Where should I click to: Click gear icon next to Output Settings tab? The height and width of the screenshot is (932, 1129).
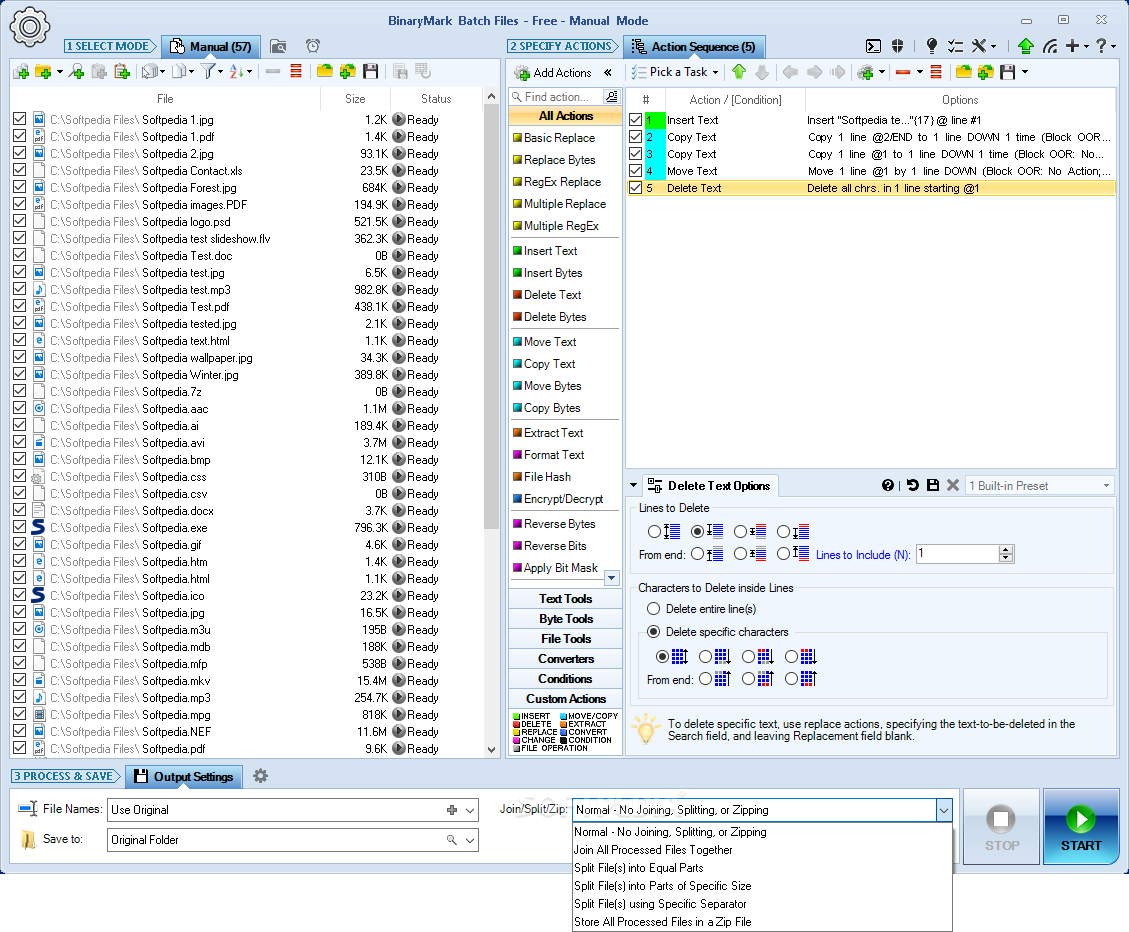pos(261,776)
